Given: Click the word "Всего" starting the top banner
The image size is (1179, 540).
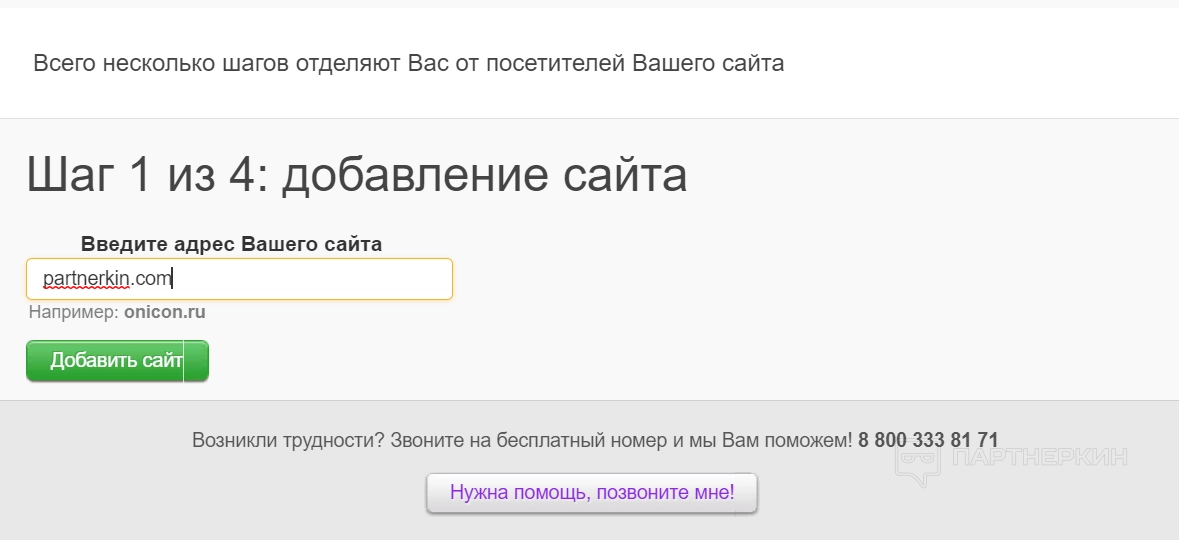Looking at the screenshot, I should [x=62, y=63].
